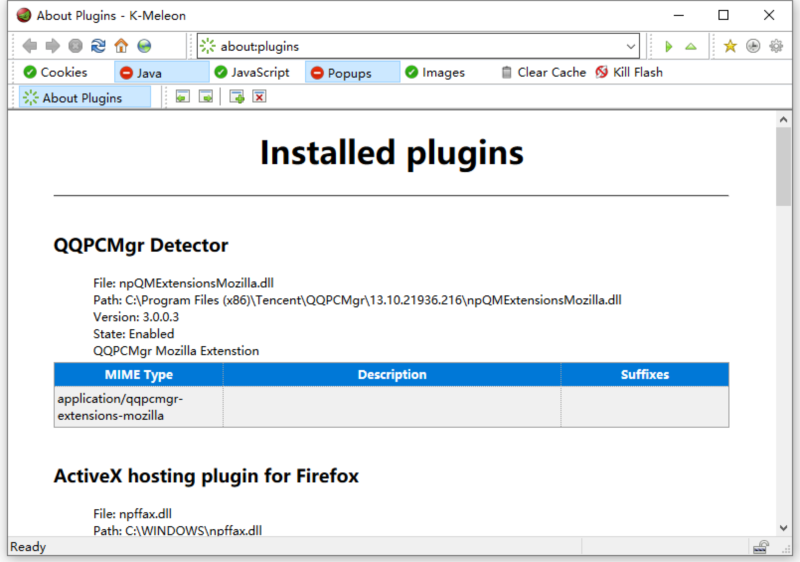Open preferences gear icon

[776, 46]
